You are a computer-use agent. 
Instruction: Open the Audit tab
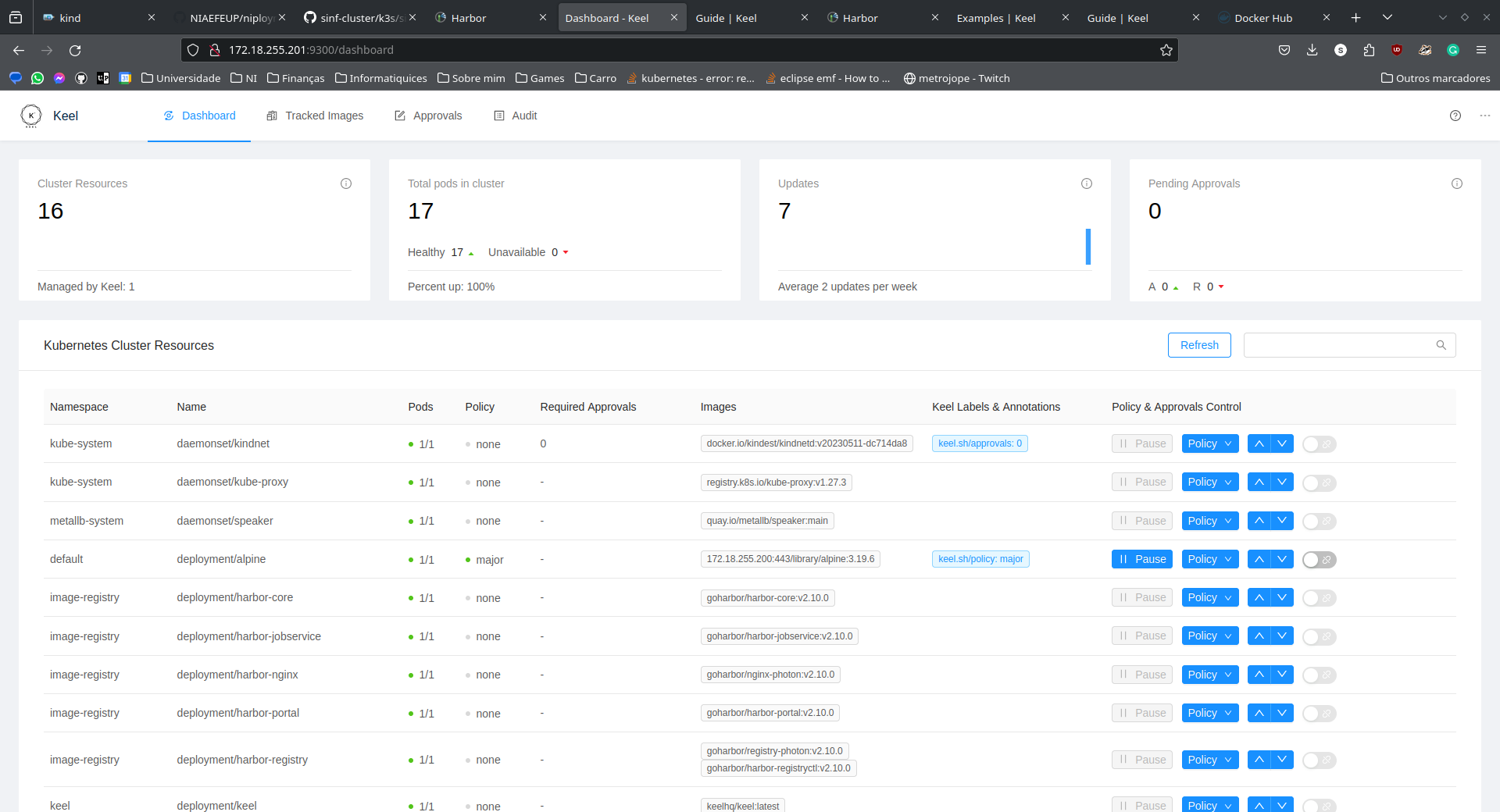click(516, 116)
